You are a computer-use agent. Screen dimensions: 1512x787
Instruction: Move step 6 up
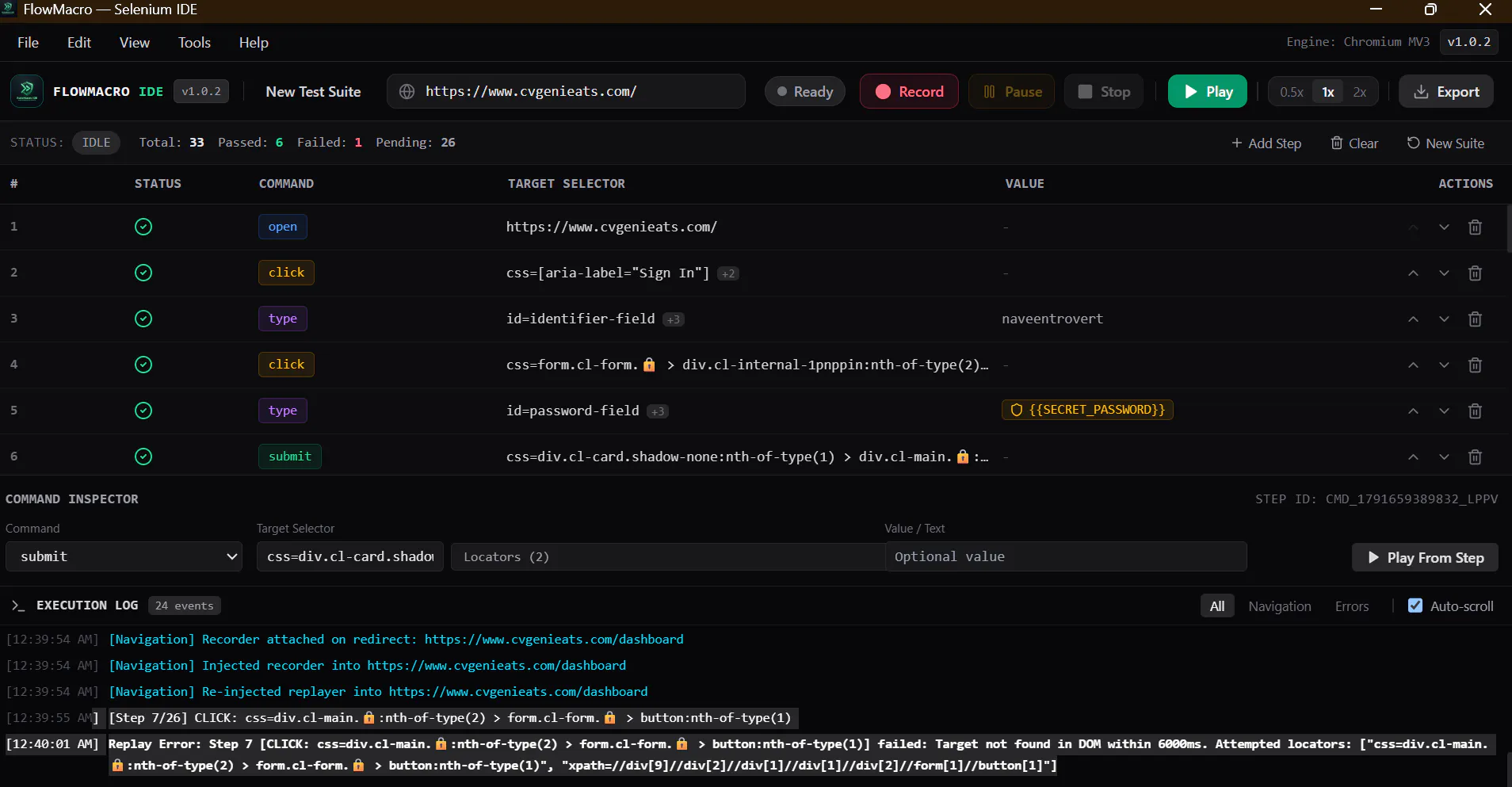pos(1413,457)
